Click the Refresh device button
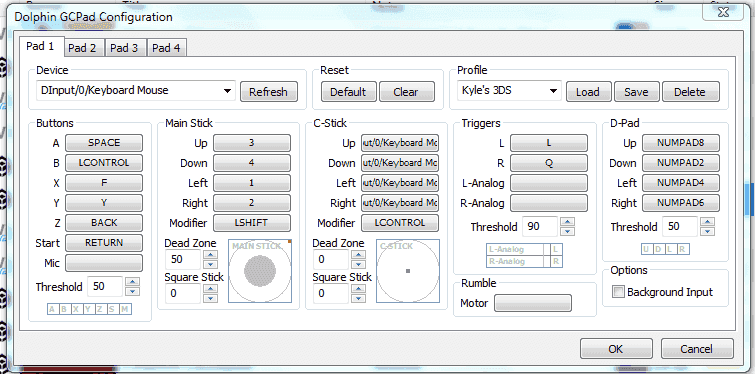This screenshot has height=374, width=755. pyautogui.click(x=269, y=91)
